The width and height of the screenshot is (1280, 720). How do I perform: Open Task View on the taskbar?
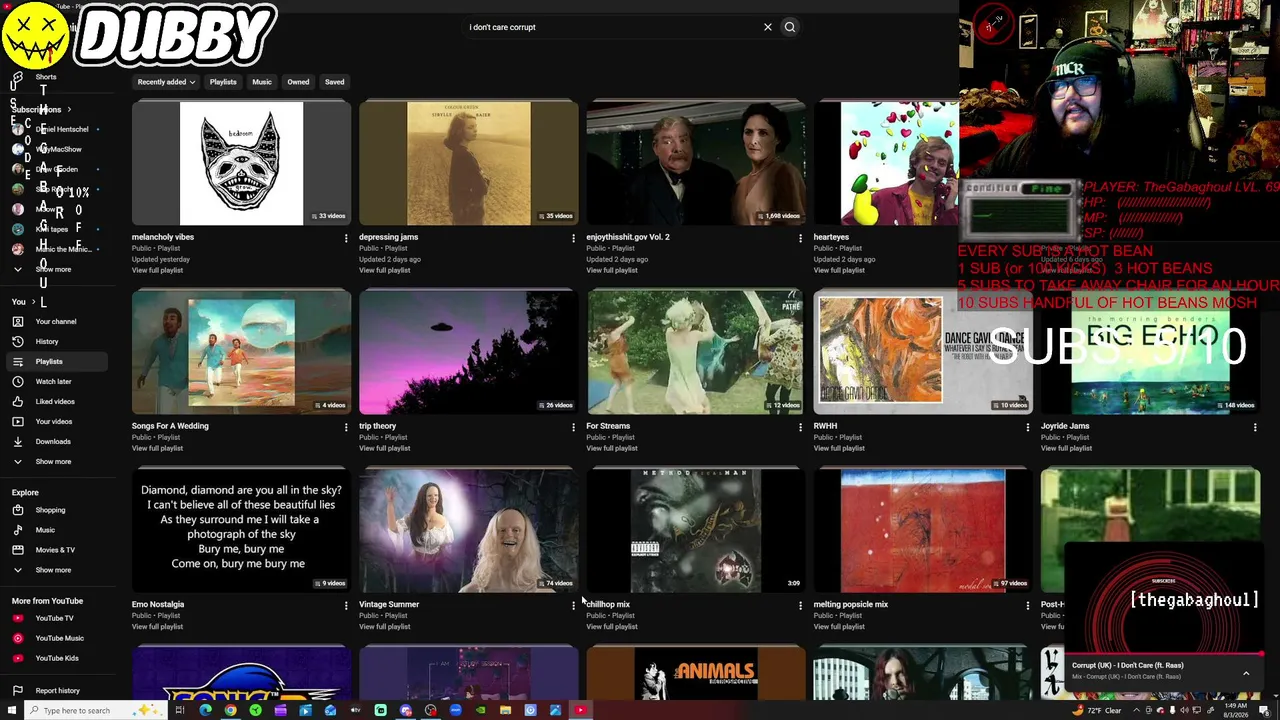[180, 710]
